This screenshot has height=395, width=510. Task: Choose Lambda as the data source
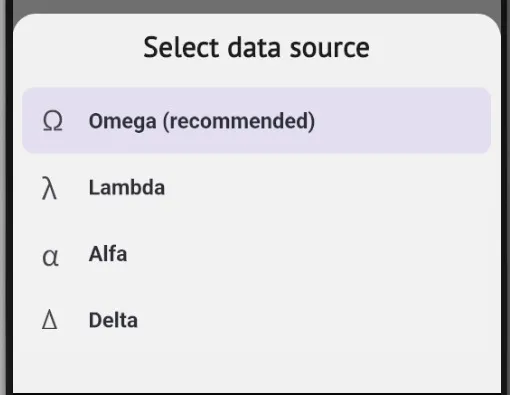point(256,187)
